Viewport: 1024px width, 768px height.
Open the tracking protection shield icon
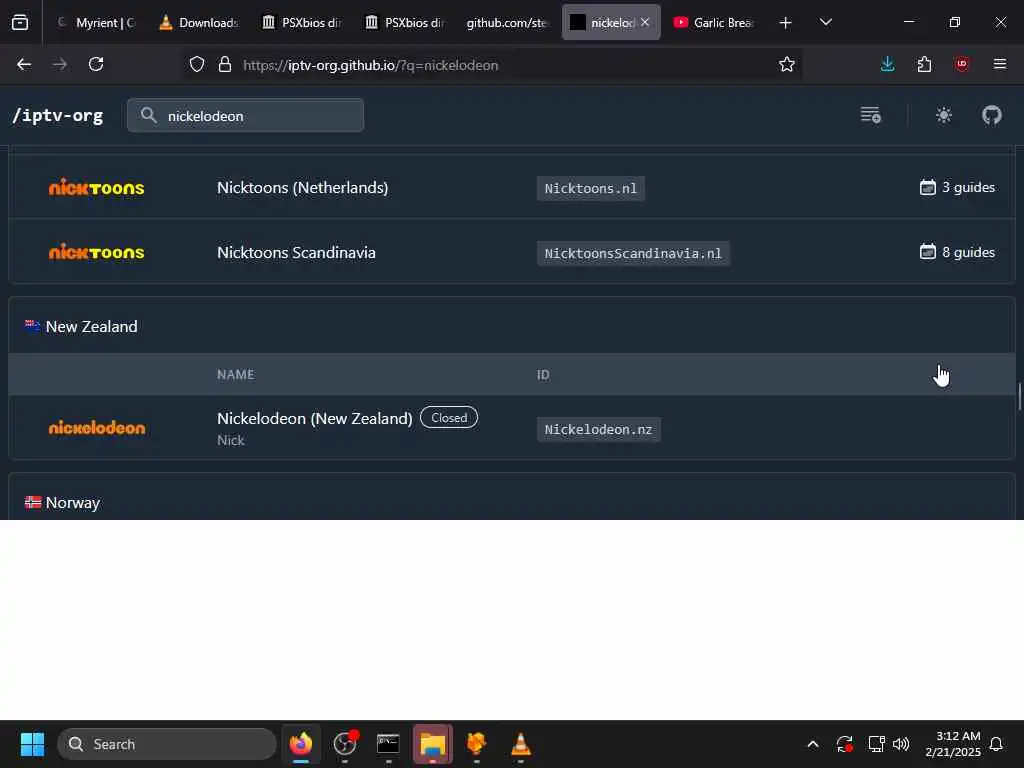[197, 65]
